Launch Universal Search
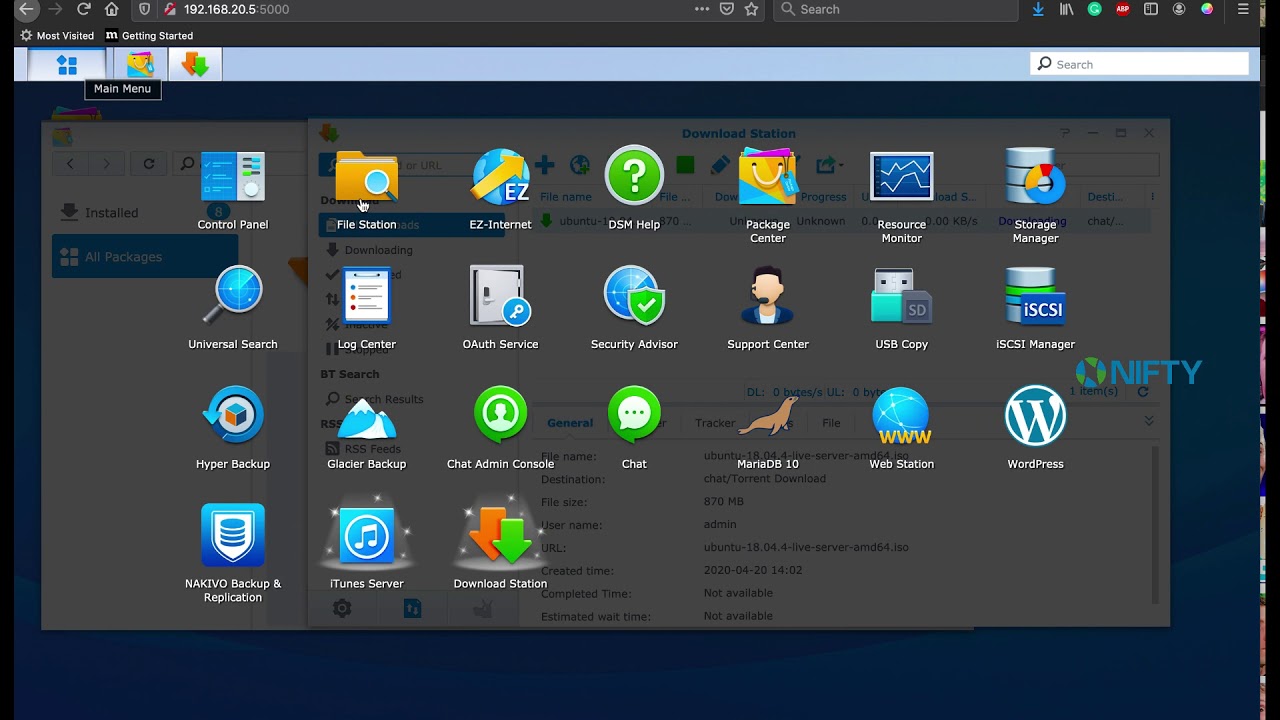The image size is (1280, 720). click(232, 310)
